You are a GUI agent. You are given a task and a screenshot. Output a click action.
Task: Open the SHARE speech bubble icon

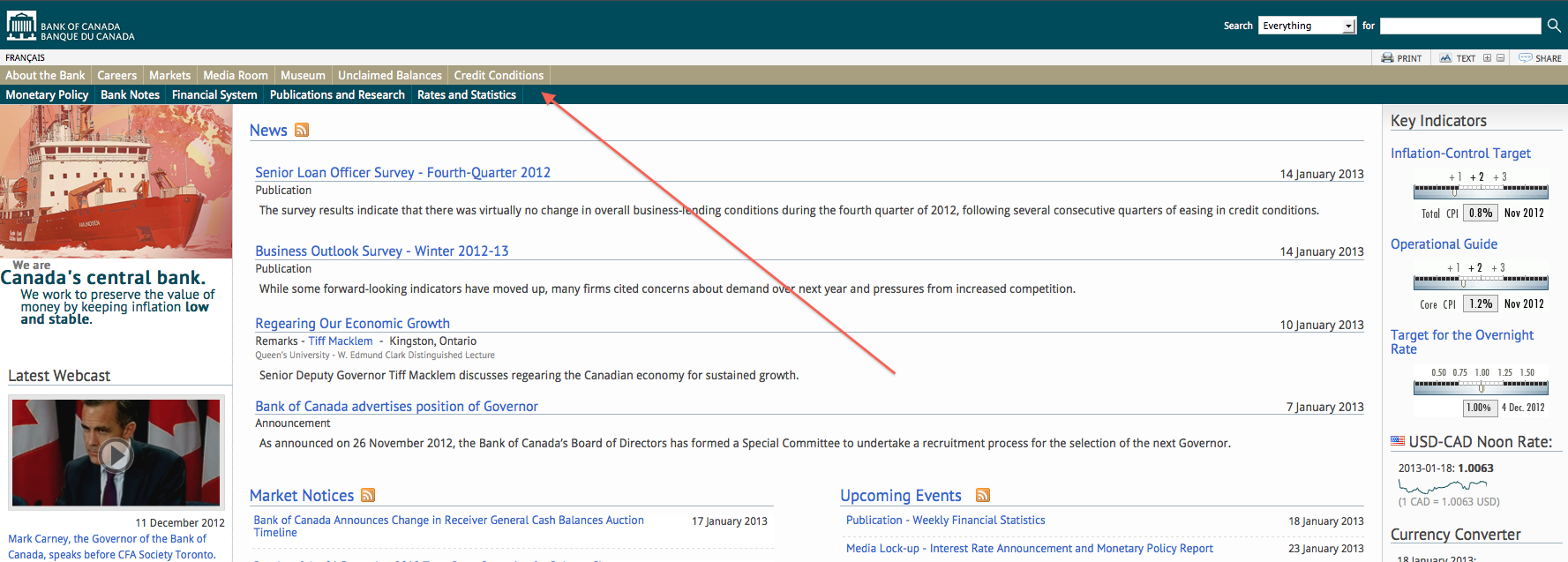click(1525, 58)
